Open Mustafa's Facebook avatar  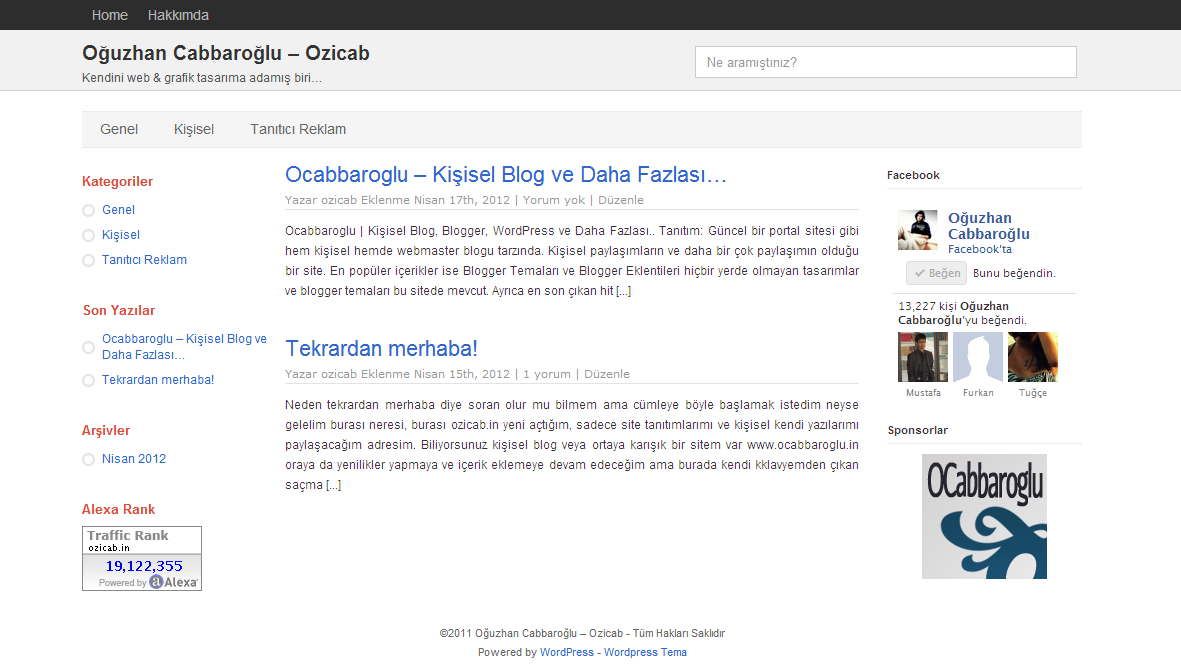923,357
